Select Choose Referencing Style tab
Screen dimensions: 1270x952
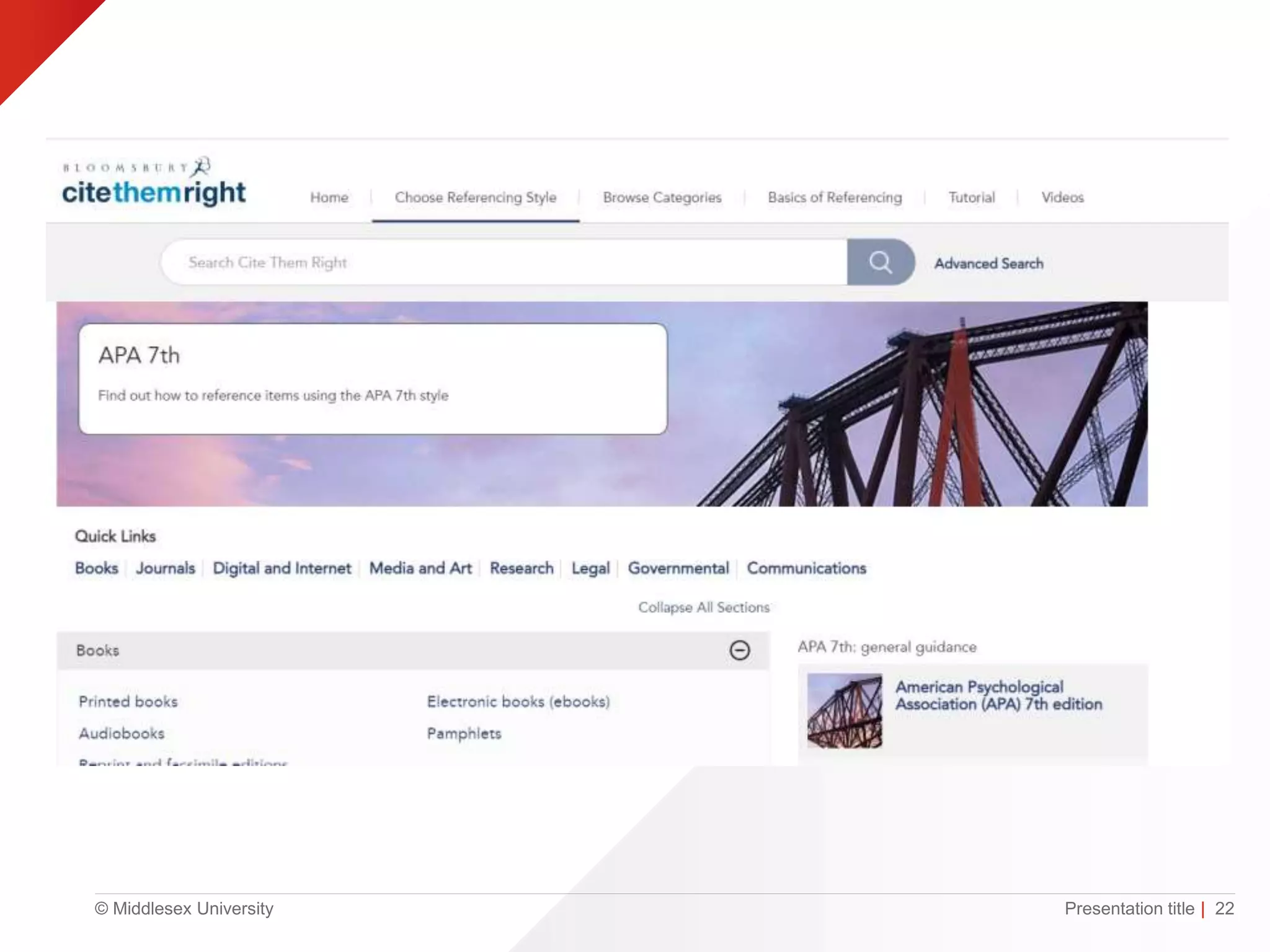pyautogui.click(x=476, y=198)
